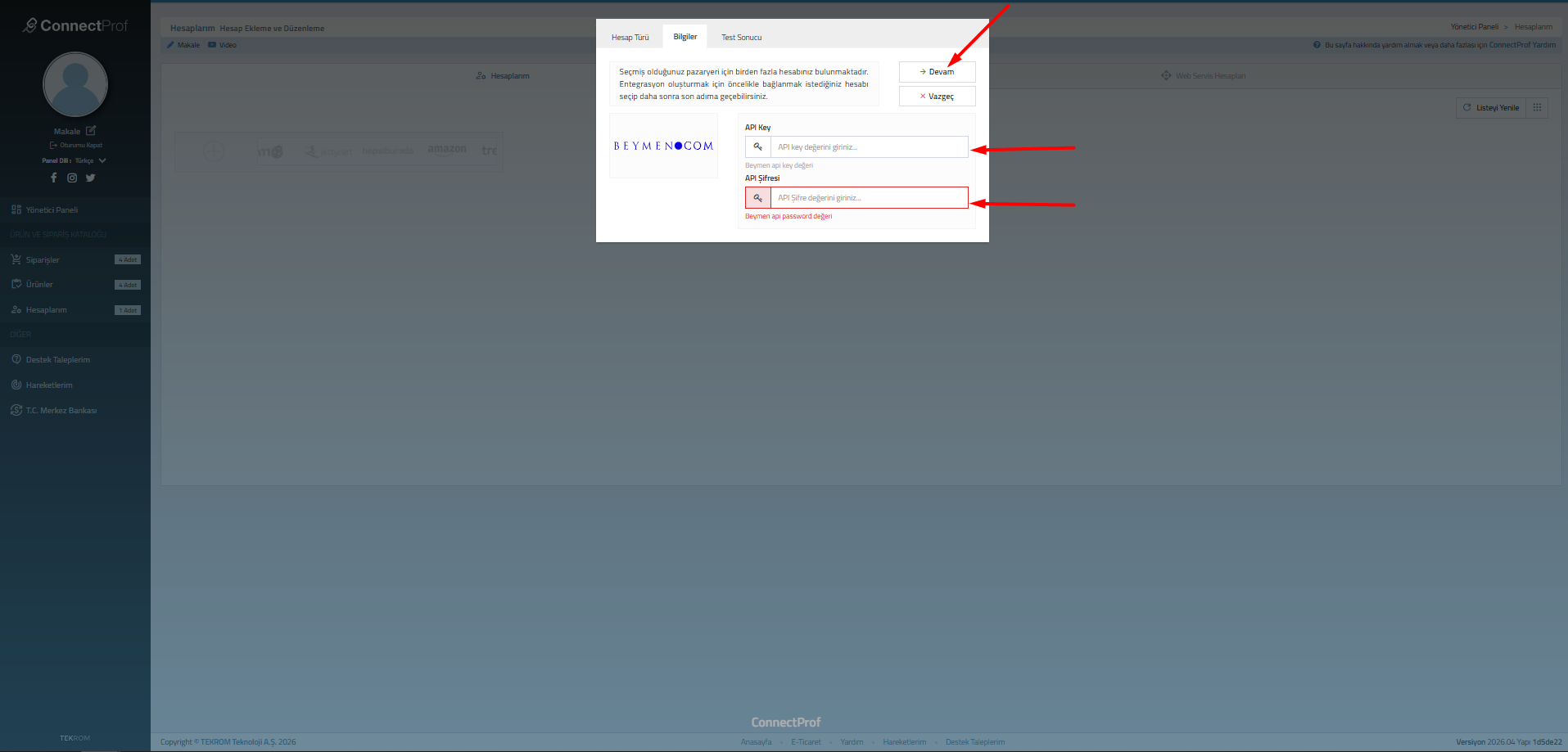Focus the API Key input field
The height and width of the screenshot is (752, 1568).
(869, 147)
